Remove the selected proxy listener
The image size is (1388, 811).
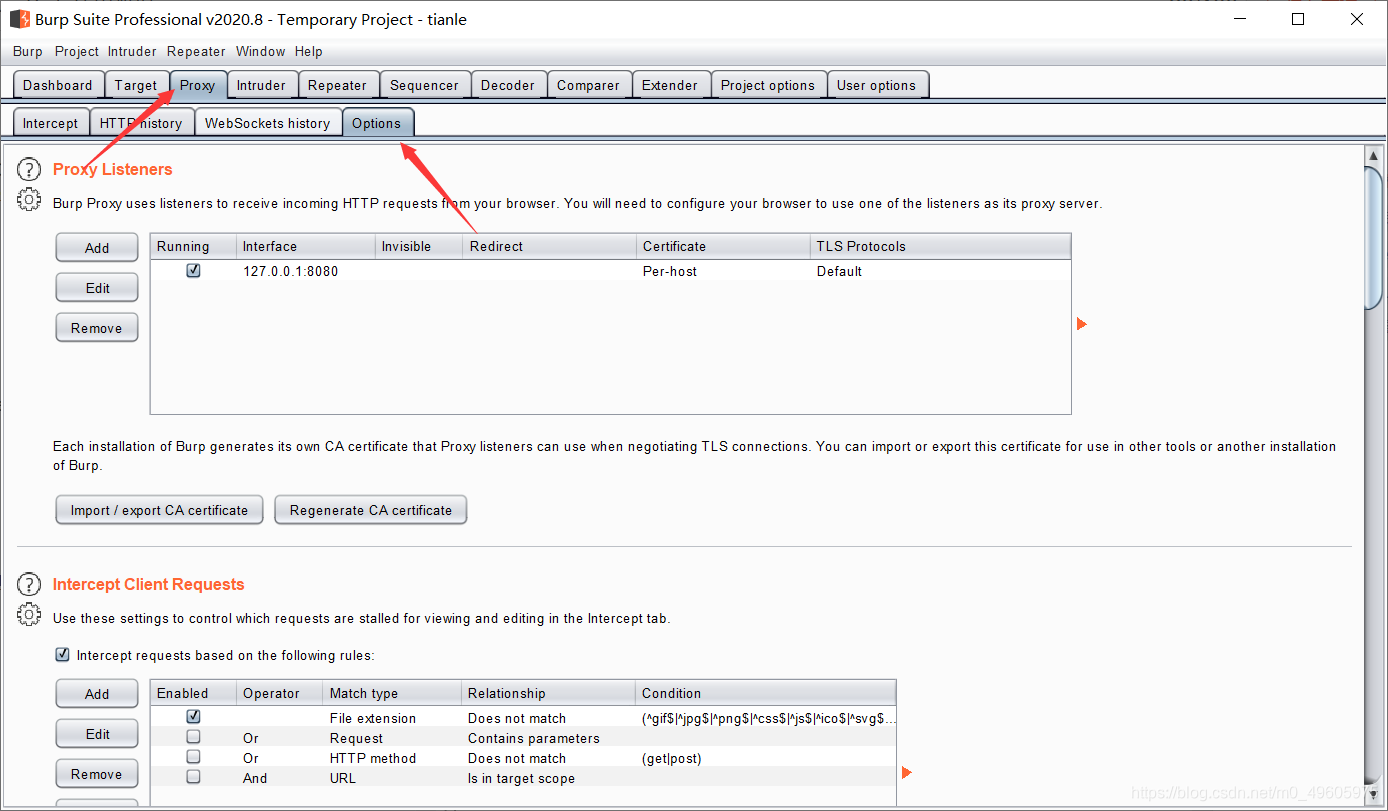[97, 328]
